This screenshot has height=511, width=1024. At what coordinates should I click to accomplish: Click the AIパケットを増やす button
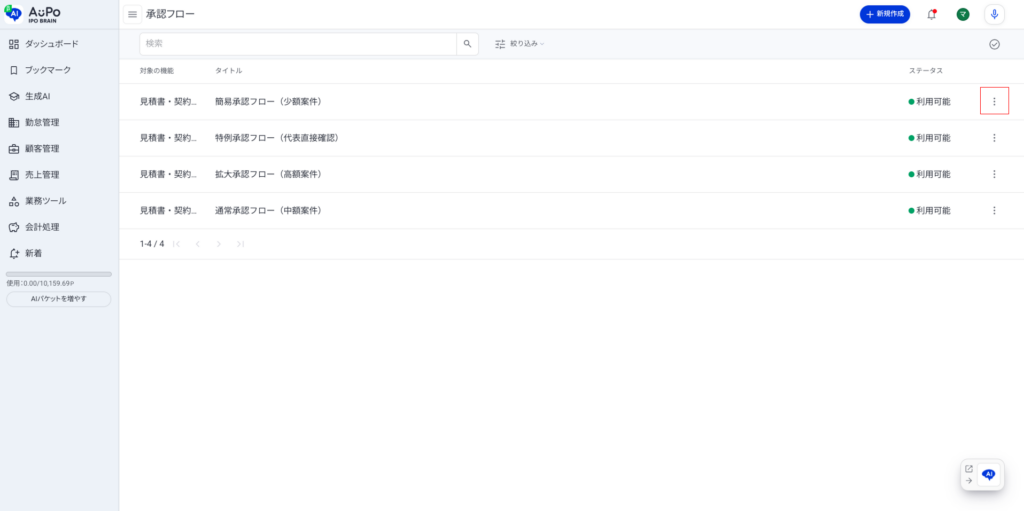tap(59, 299)
